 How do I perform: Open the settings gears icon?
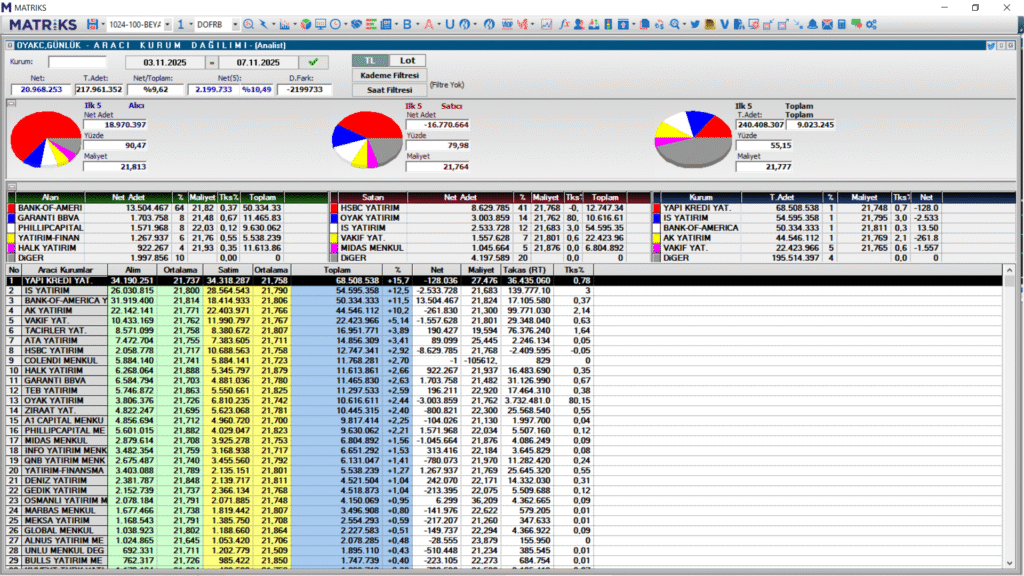(x=871, y=23)
